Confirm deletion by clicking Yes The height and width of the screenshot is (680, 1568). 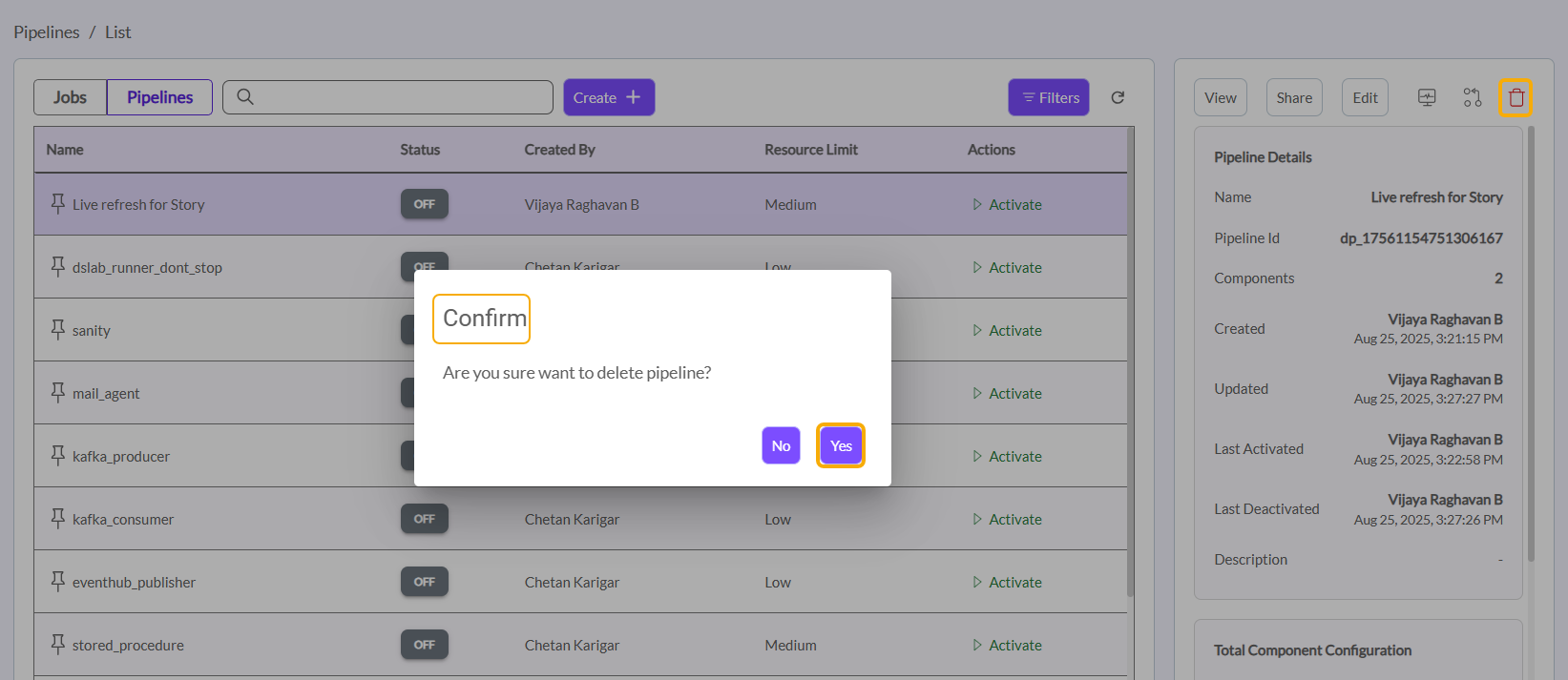(x=841, y=445)
